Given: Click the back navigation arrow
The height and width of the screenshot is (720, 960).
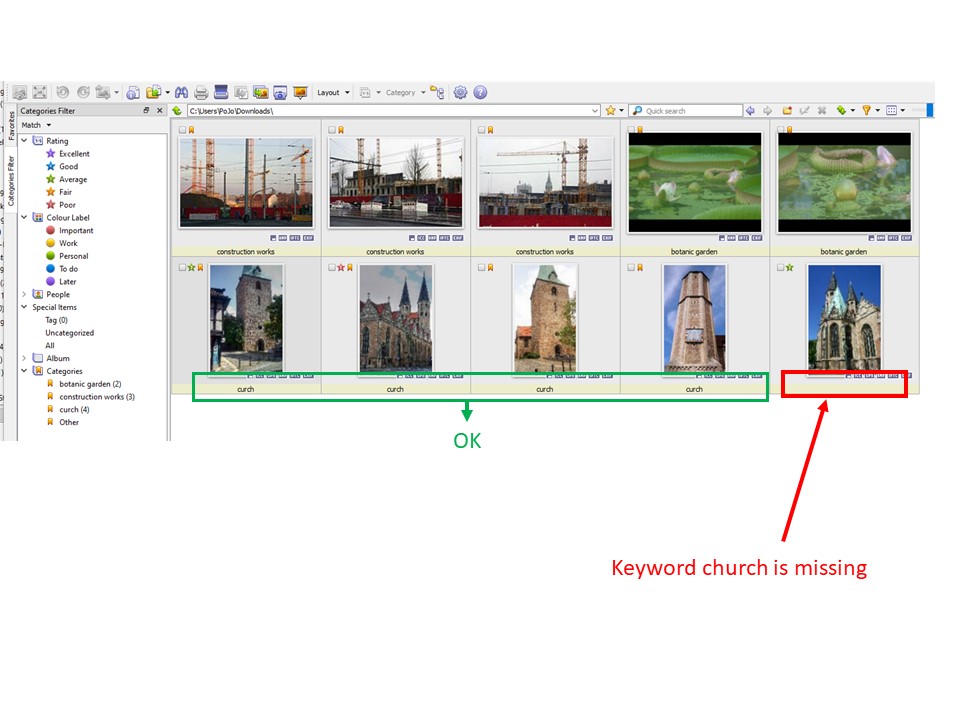Looking at the screenshot, I should 751,111.
